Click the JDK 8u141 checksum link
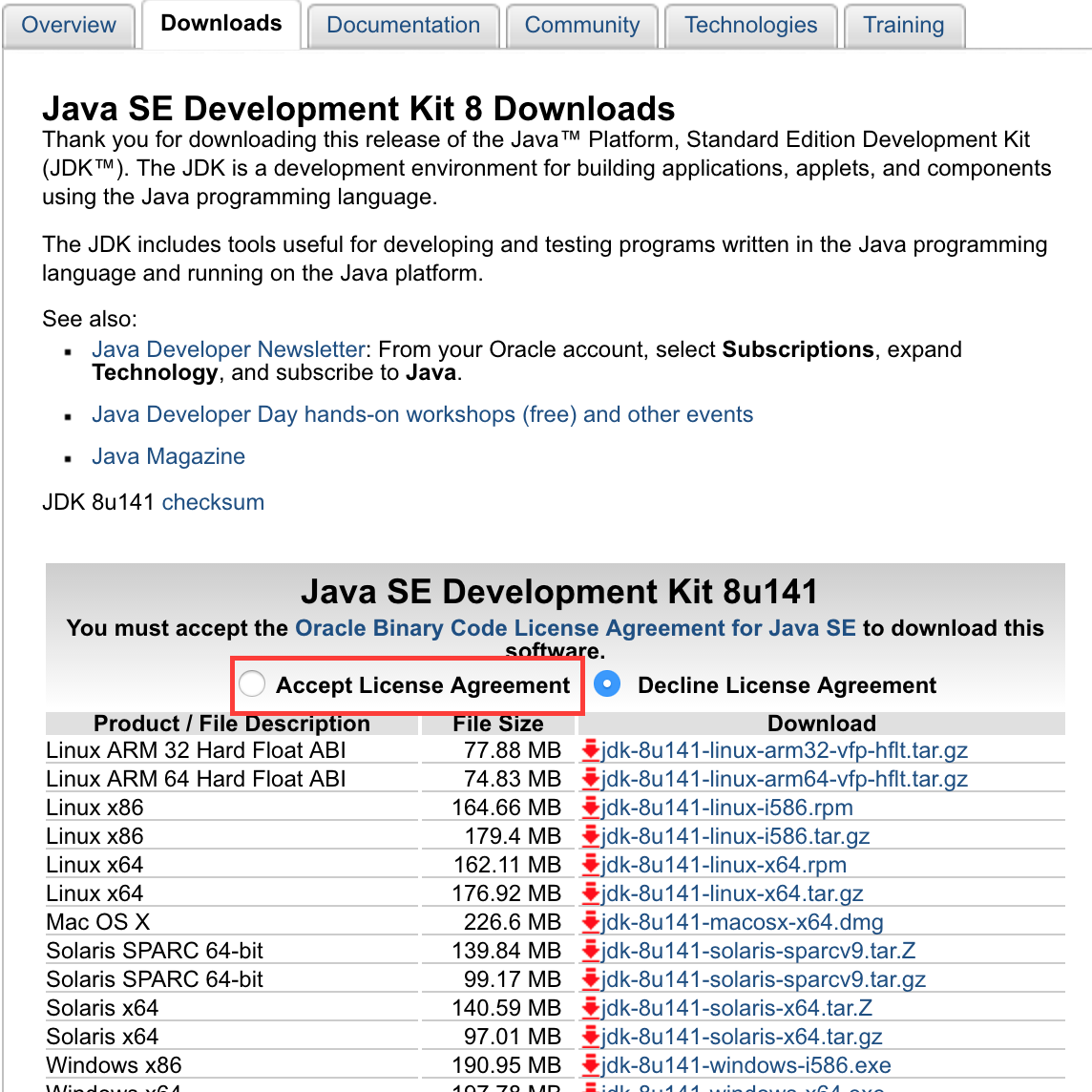The width and height of the screenshot is (1092, 1092). pos(213,502)
